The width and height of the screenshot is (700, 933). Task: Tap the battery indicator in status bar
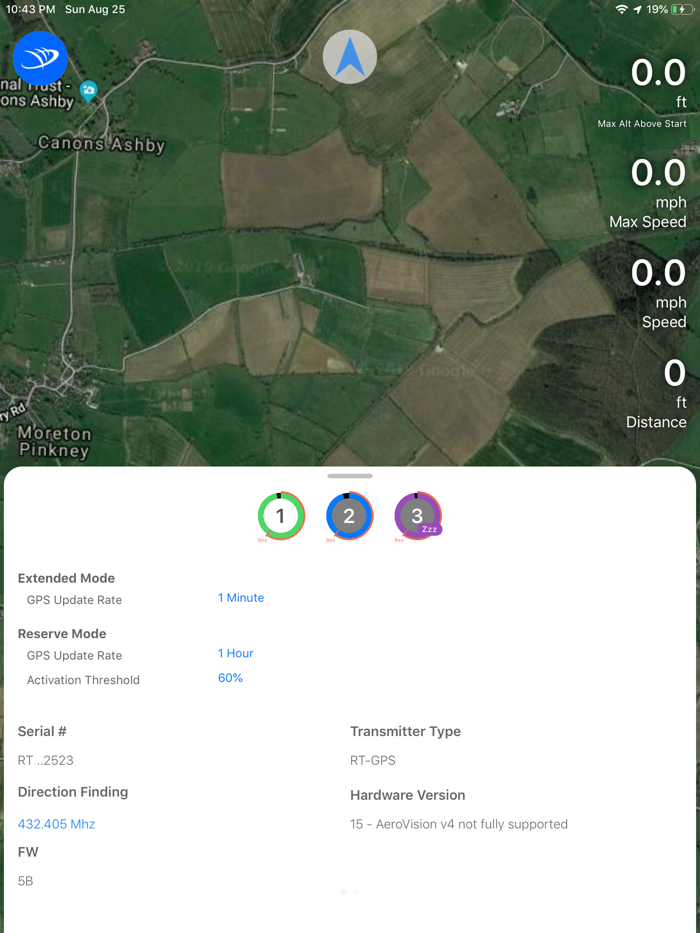(682, 10)
